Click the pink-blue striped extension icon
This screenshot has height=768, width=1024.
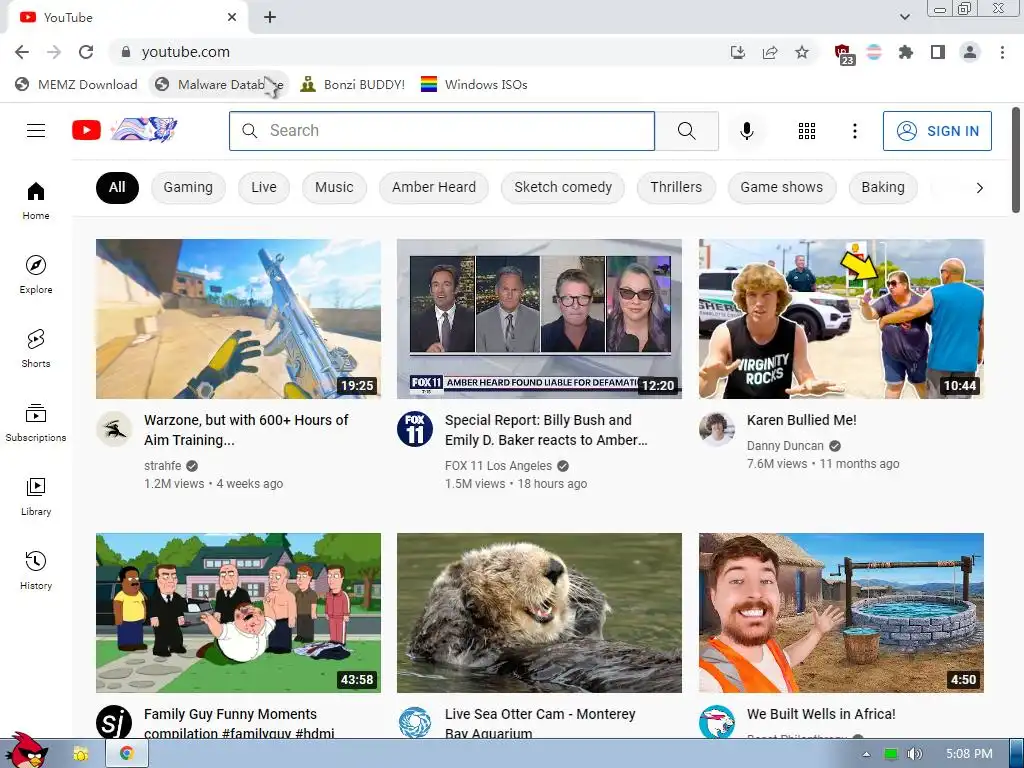874,52
